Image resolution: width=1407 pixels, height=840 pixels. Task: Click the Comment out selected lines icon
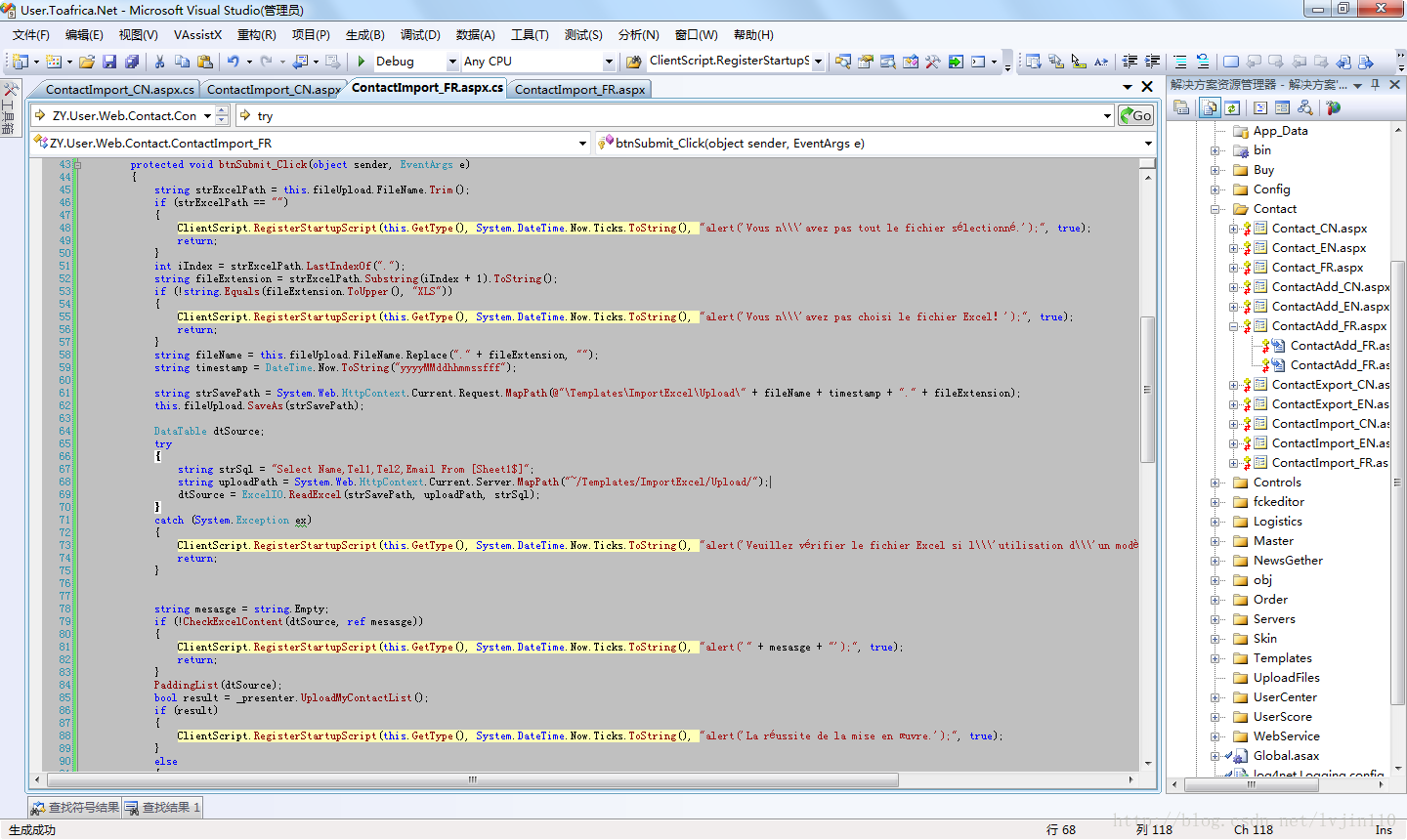coord(1179,62)
